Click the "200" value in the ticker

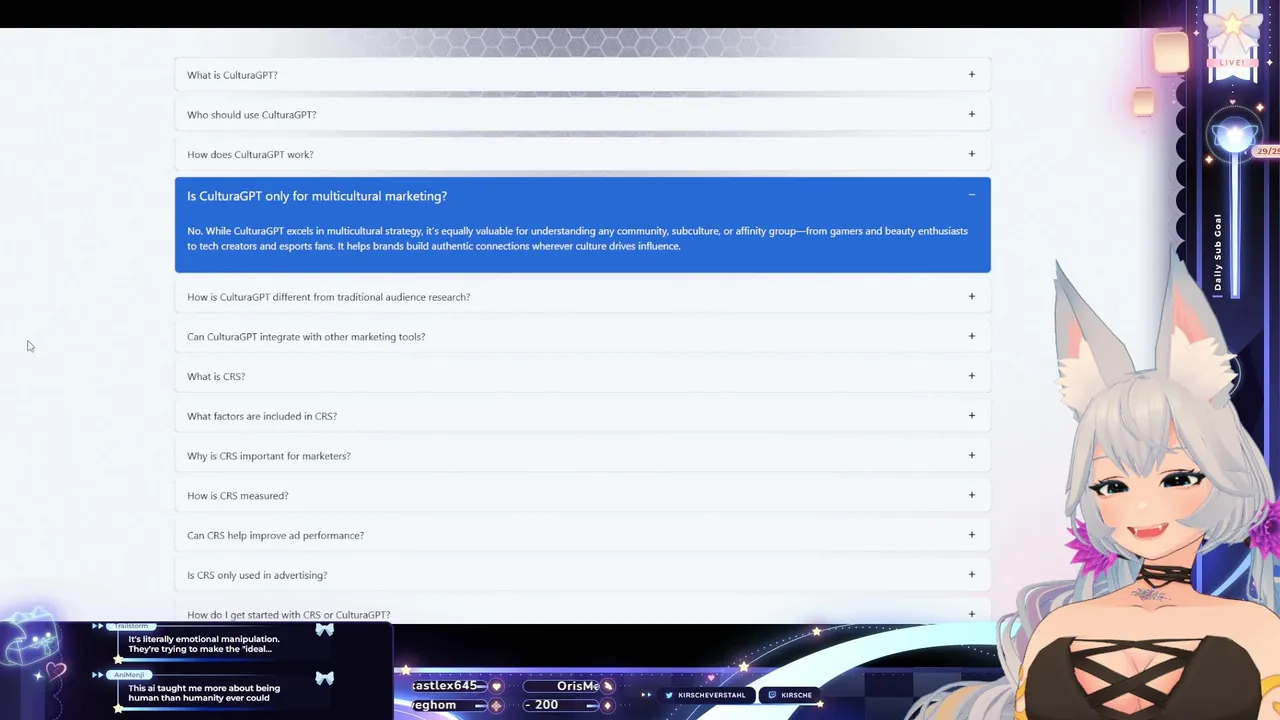click(x=546, y=705)
